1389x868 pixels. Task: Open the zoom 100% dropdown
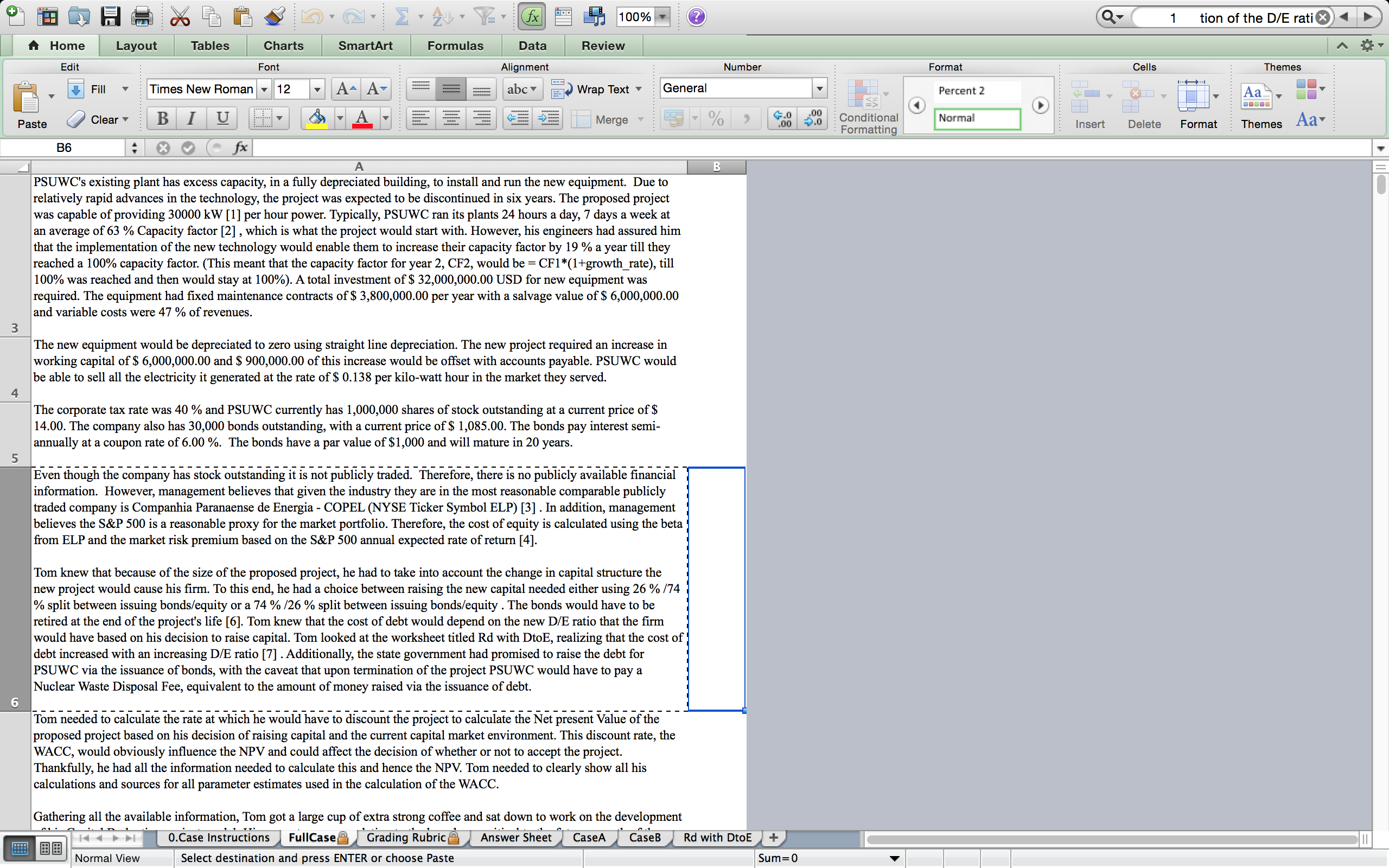(x=663, y=17)
